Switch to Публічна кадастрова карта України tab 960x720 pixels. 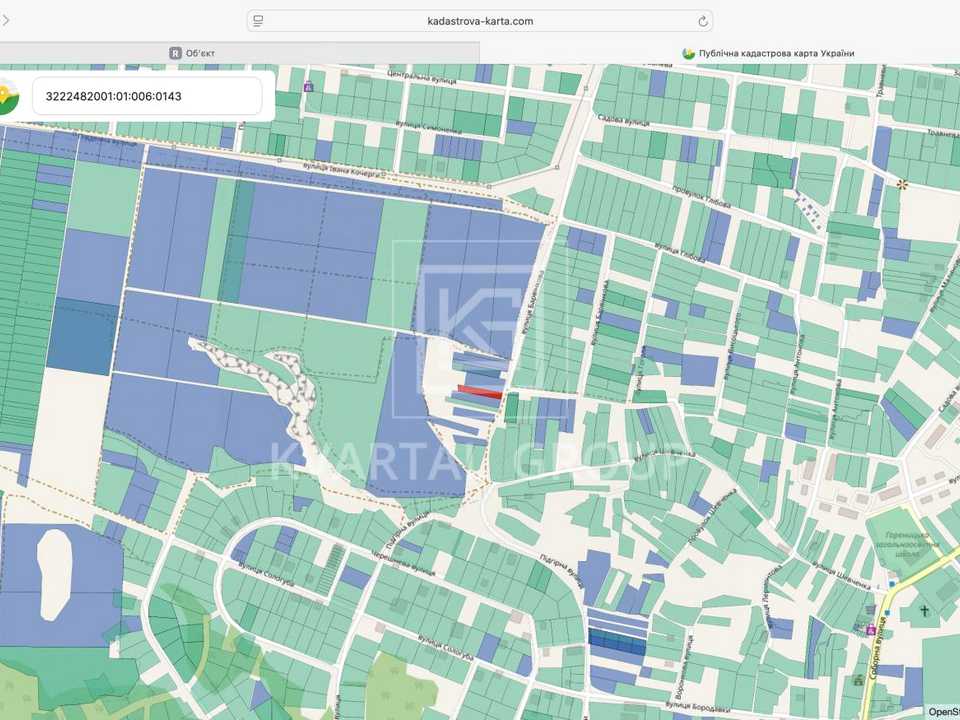(x=768, y=53)
